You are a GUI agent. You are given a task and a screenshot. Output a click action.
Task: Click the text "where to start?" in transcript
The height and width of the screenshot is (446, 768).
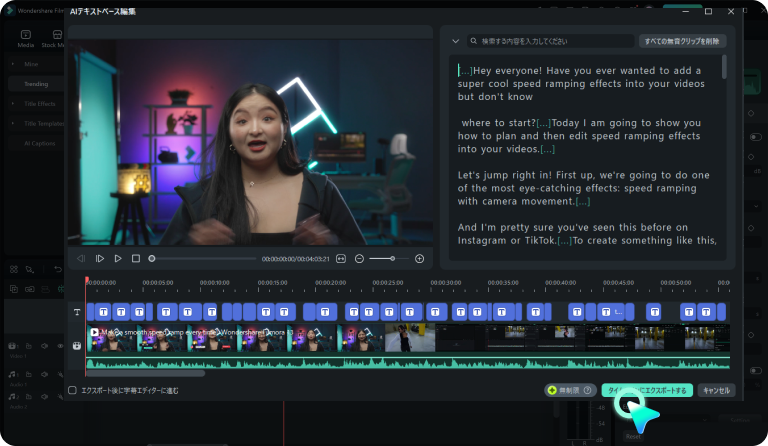(499, 123)
